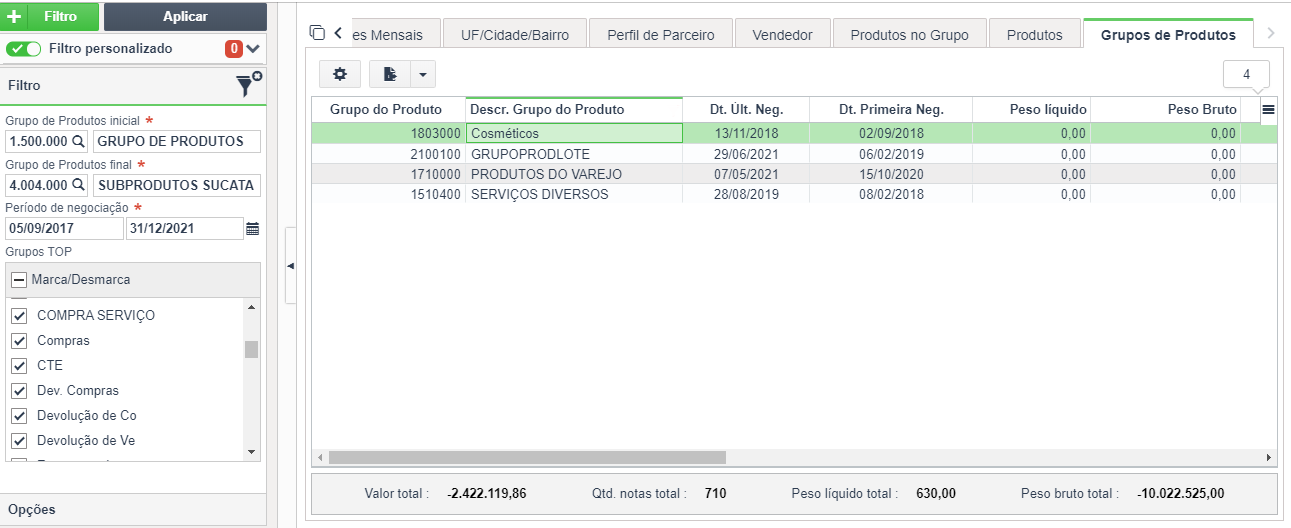Open the calendar picker for Período de negociação
Image resolution: width=1291 pixels, height=528 pixels.
pos(253,229)
